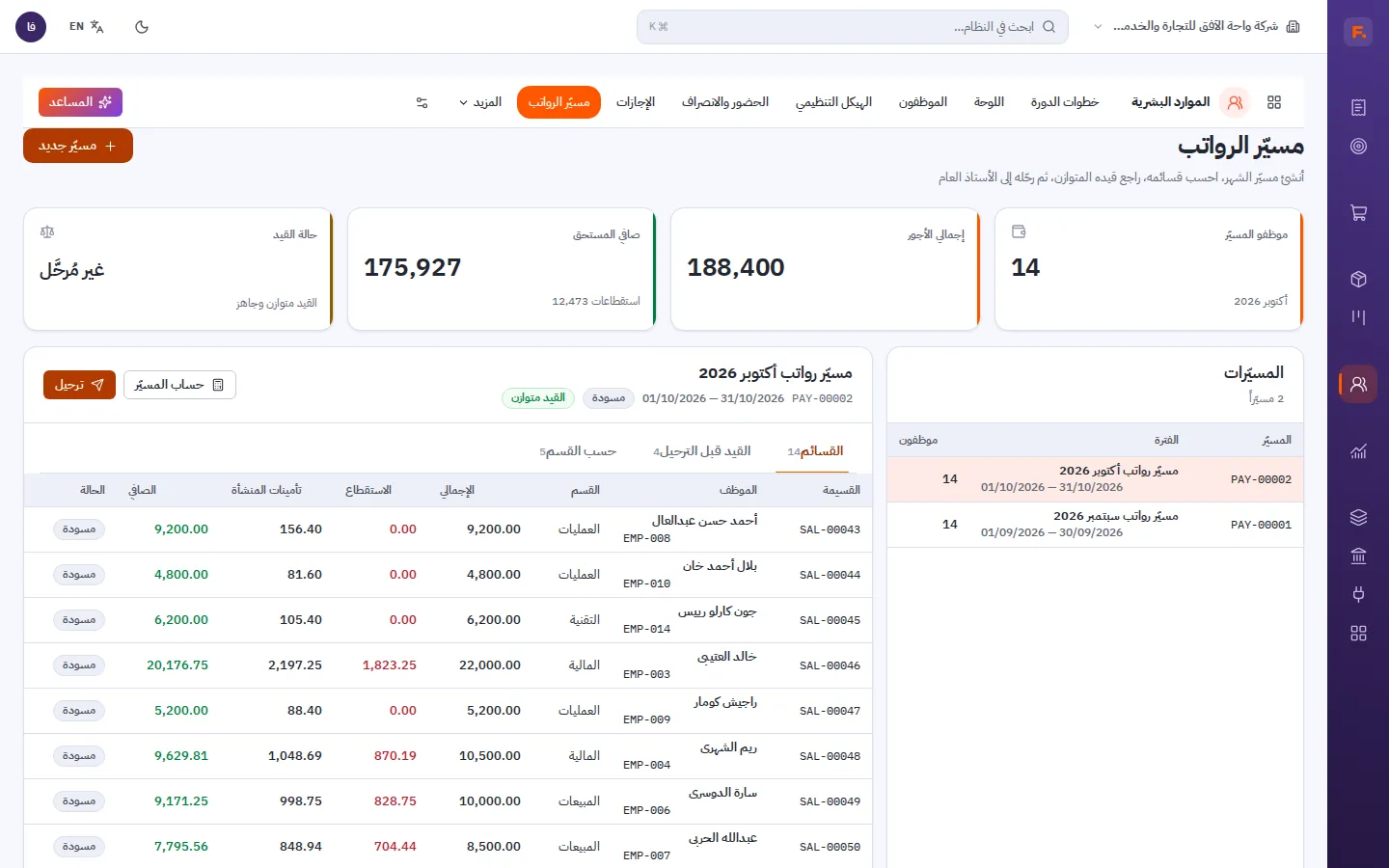
Task: Open the الإجازات tab
Action: click(x=636, y=102)
